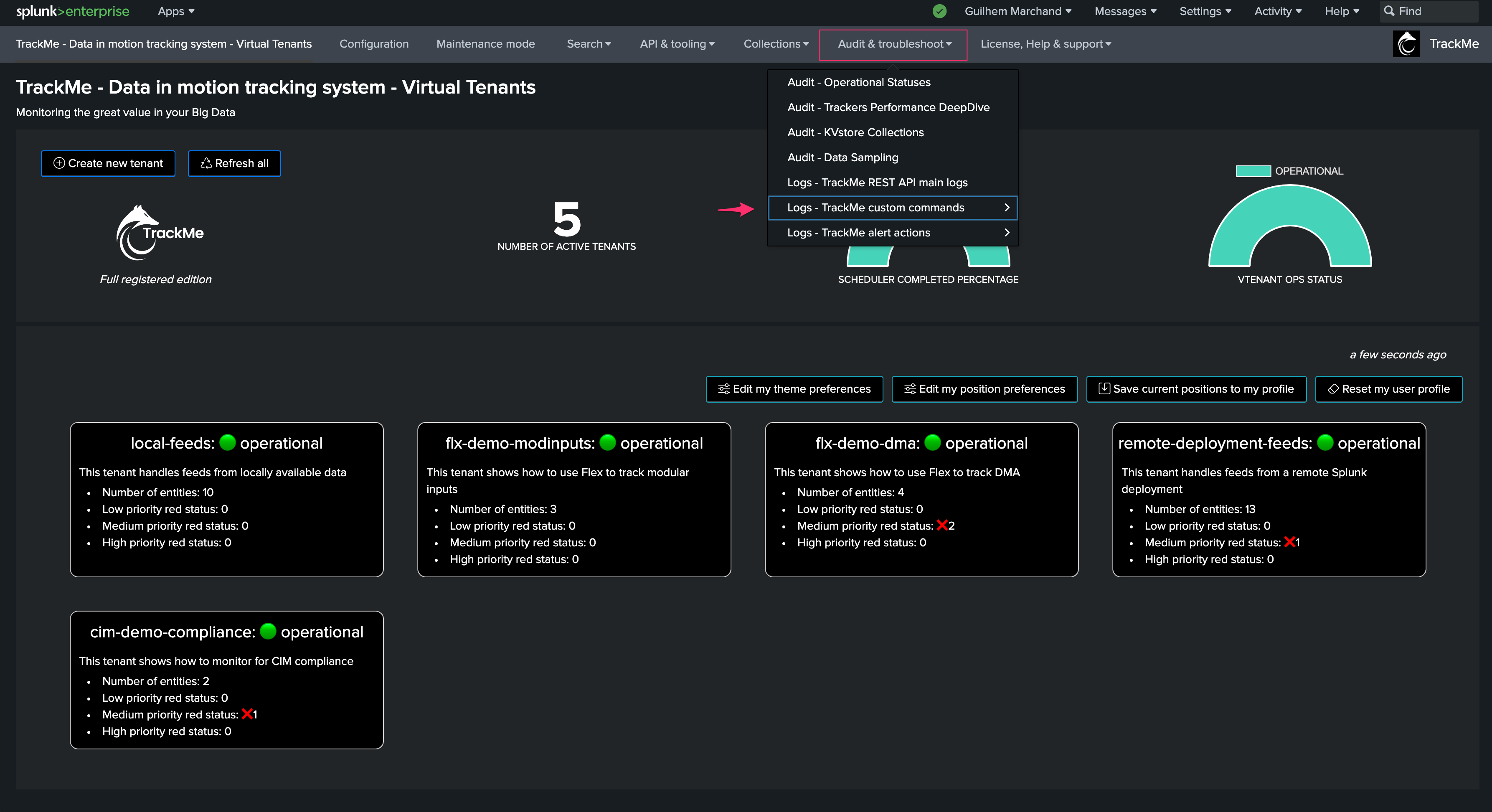Choose Audit - KVstore Collections
Image resolution: width=1492 pixels, height=812 pixels.
click(893, 132)
